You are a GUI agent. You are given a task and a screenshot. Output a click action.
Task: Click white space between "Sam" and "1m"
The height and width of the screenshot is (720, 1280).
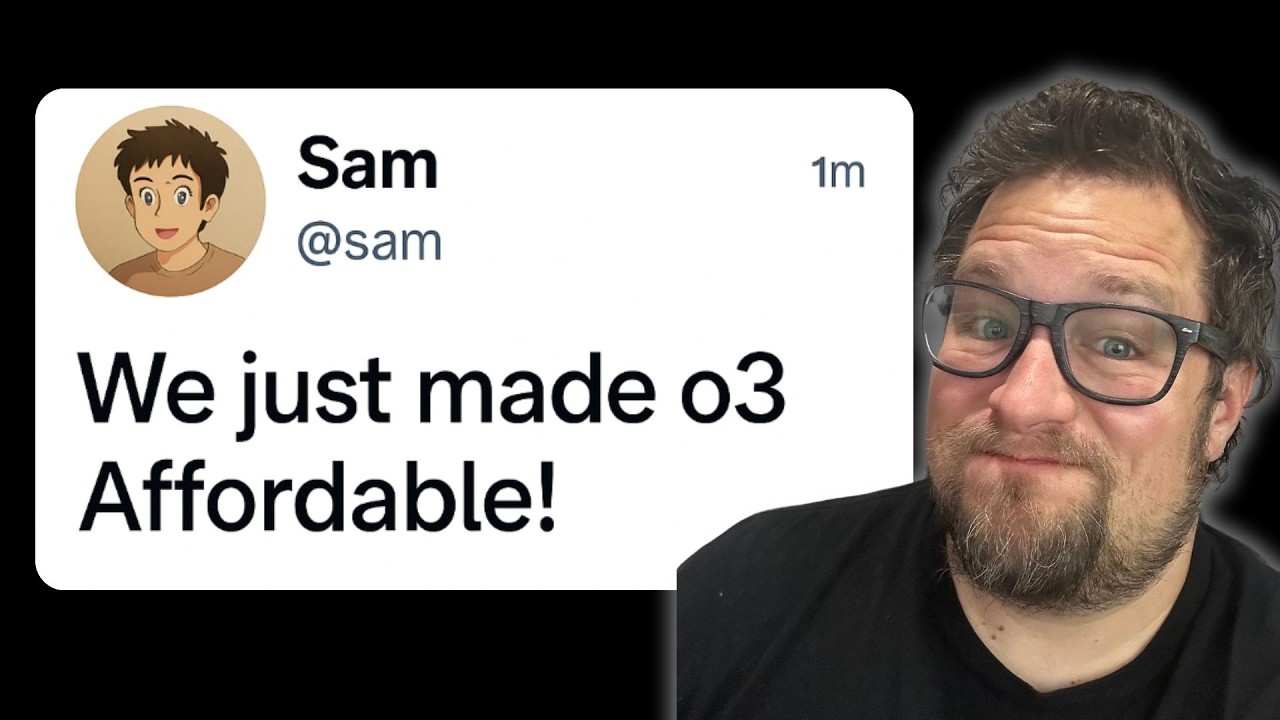coord(620,170)
